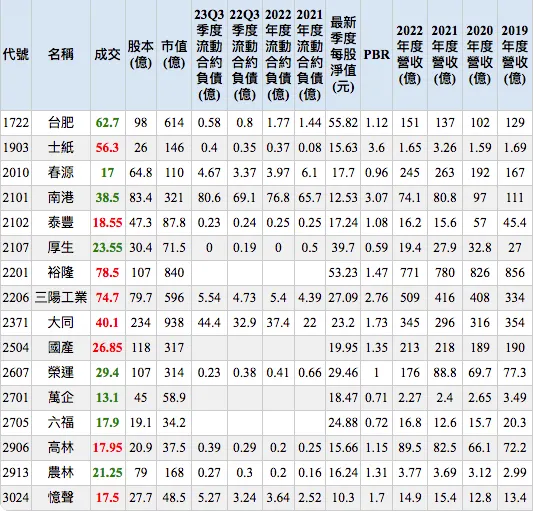Select stock code 3024
This screenshot has width=533, height=511.
click(16, 498)
